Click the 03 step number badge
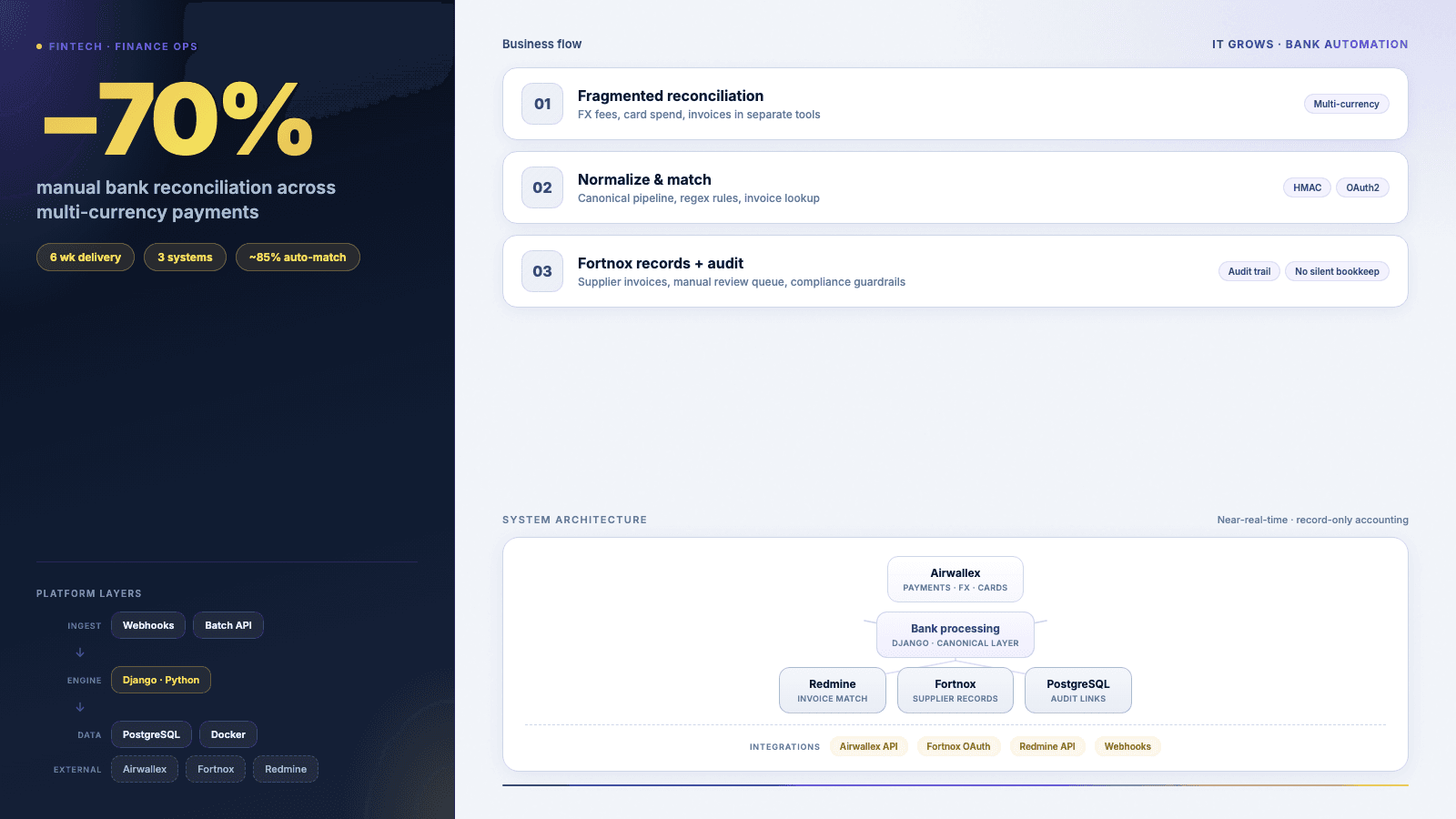This screenshot has height=819, width=1456. click(542, 271)
